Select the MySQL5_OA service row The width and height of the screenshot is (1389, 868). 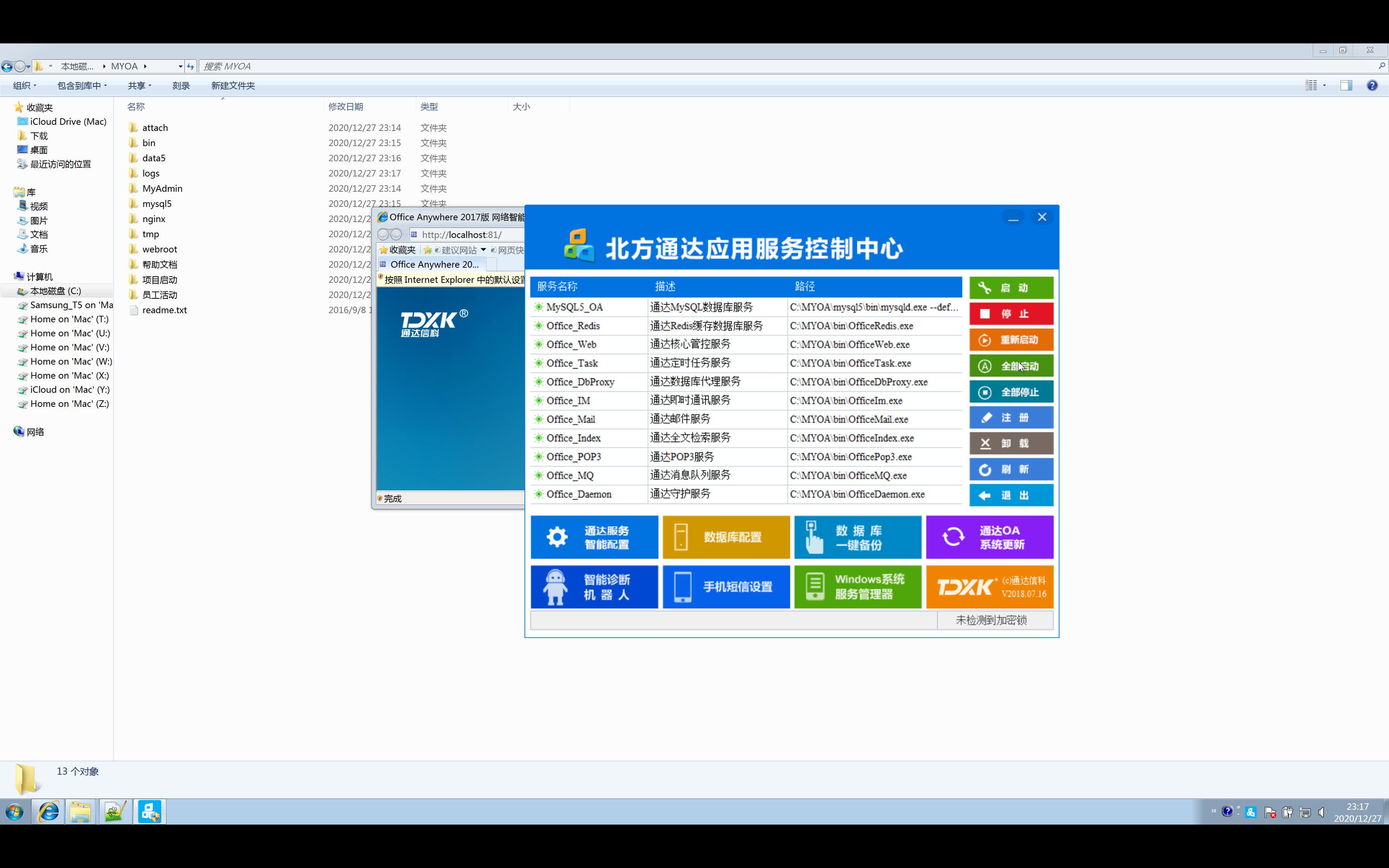[x=746, y=307]
